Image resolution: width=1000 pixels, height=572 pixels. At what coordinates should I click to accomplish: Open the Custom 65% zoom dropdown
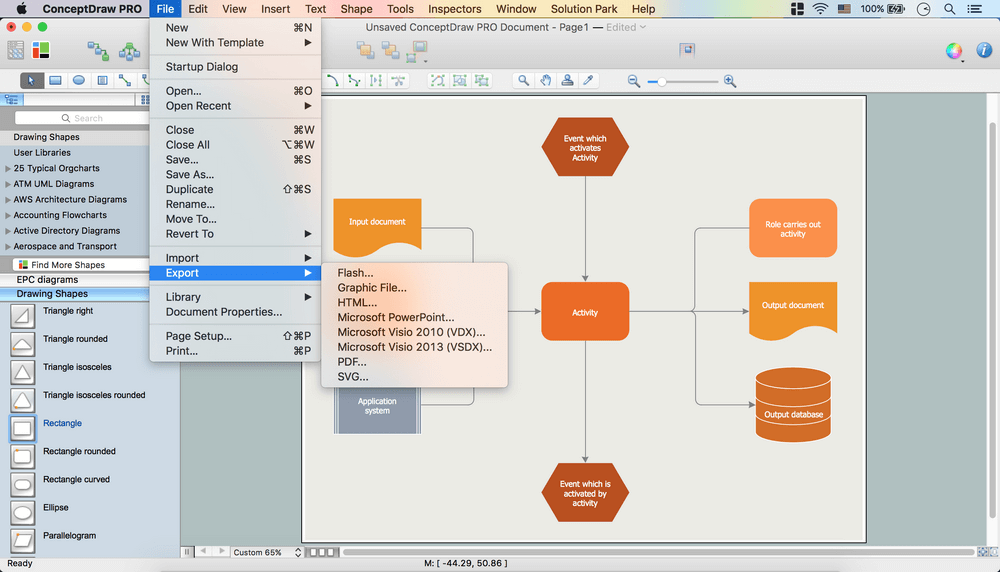coord(266,552)
